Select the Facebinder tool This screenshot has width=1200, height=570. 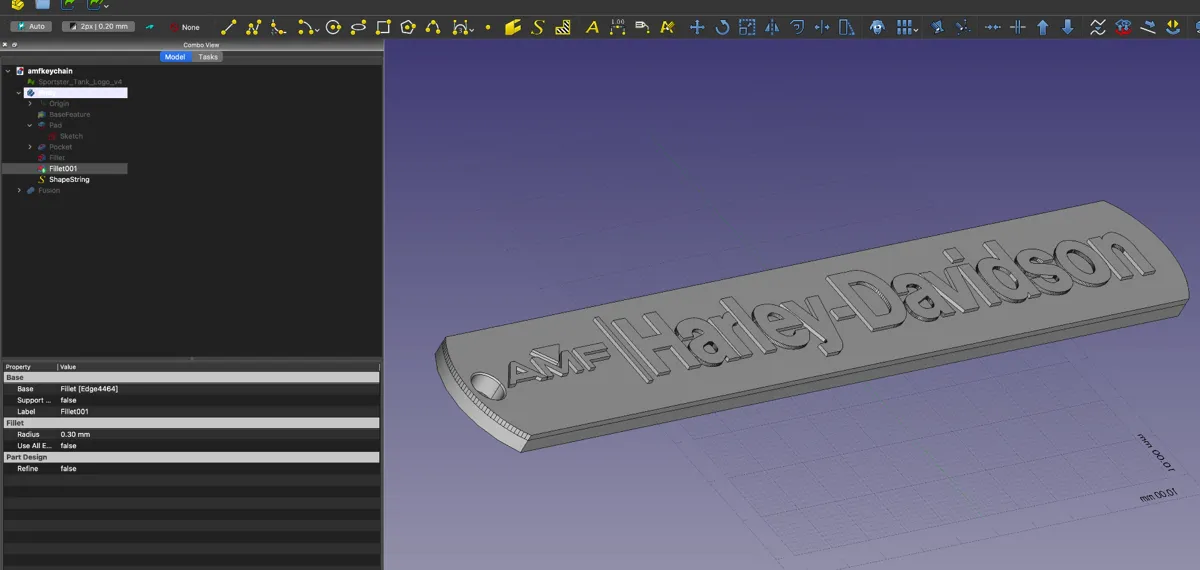513,28
